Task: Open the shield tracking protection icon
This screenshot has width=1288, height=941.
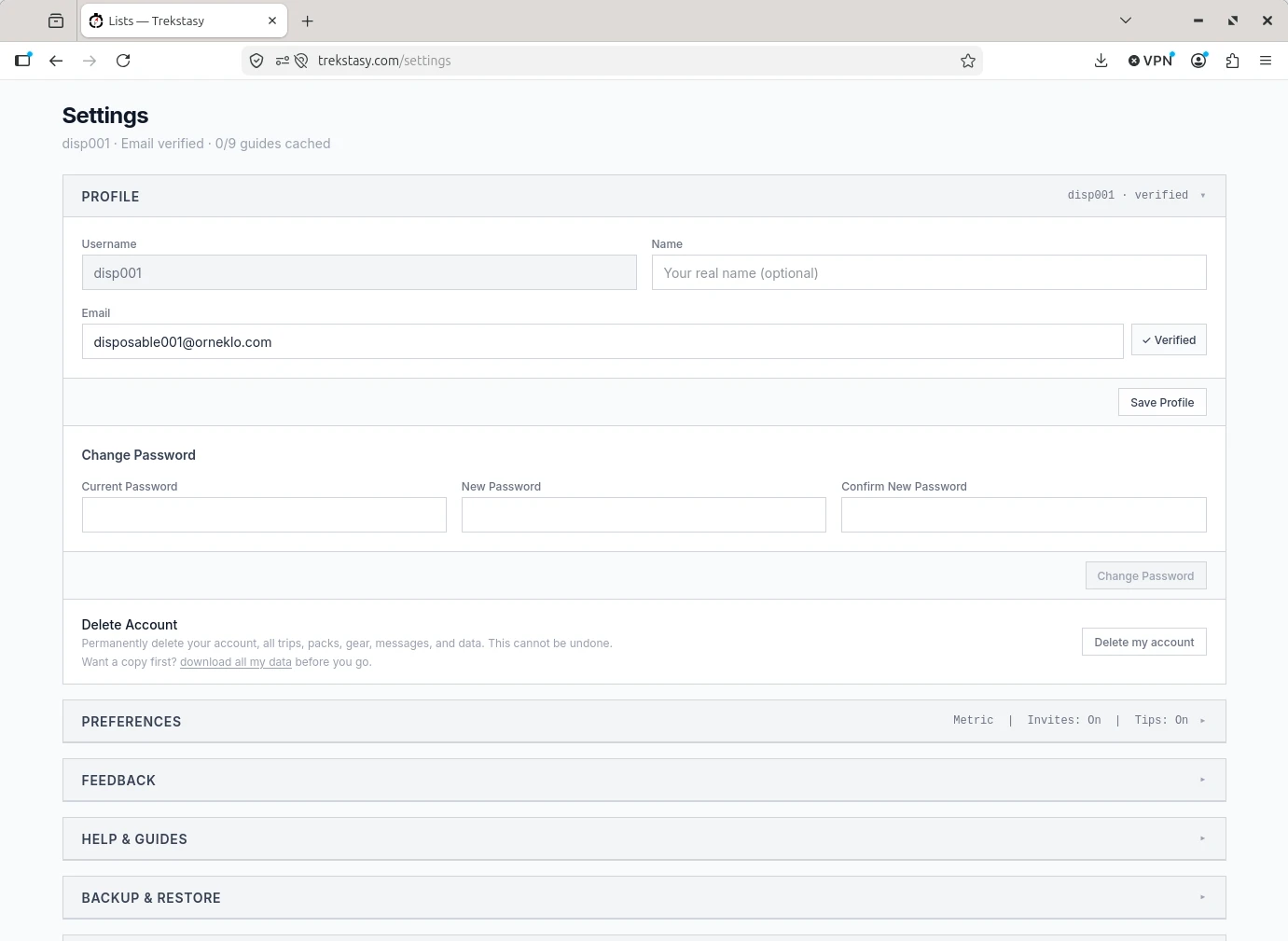Action: [x=256, y=61]
